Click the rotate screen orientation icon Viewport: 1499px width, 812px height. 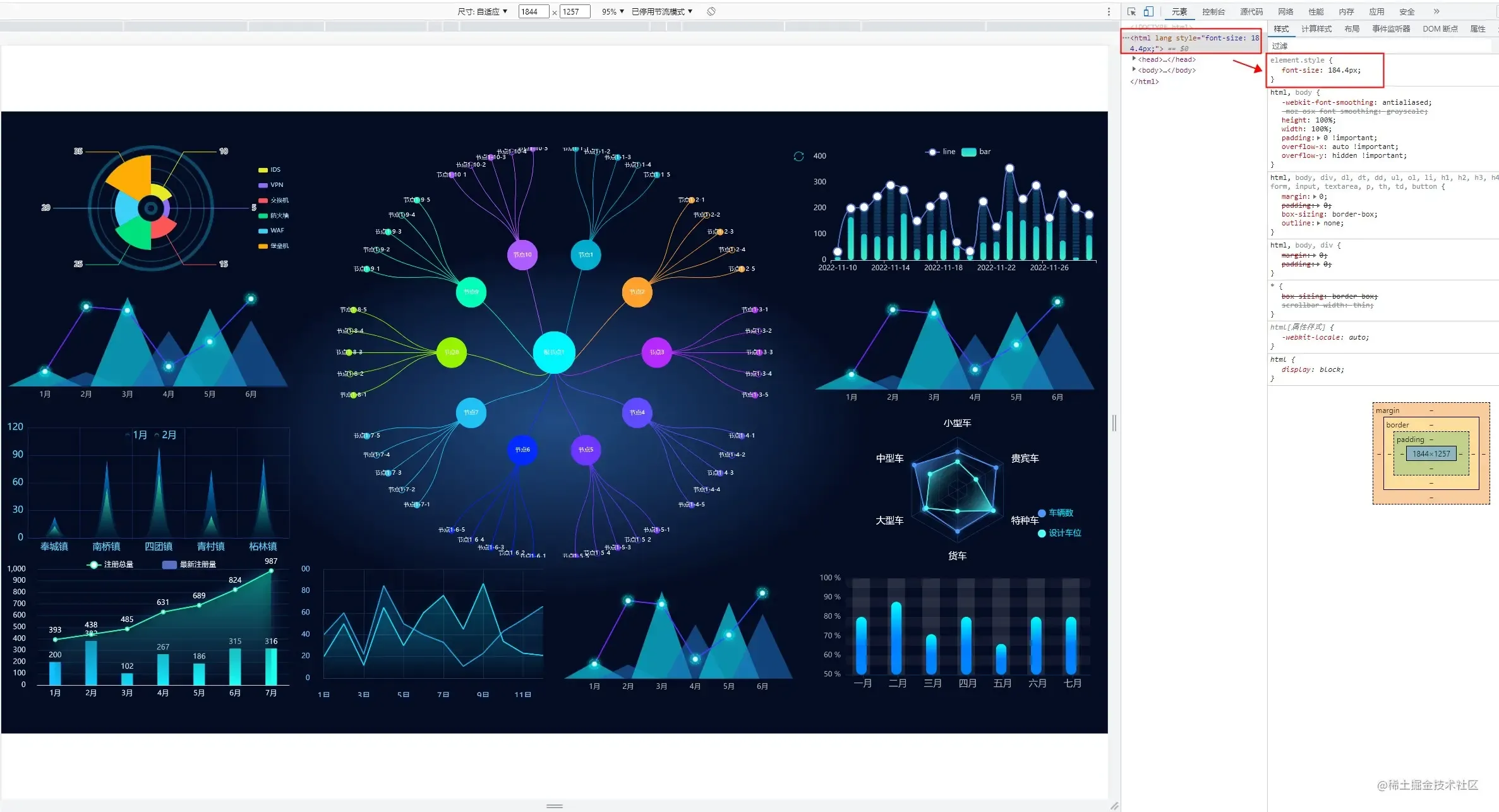[x=711, y=11]
